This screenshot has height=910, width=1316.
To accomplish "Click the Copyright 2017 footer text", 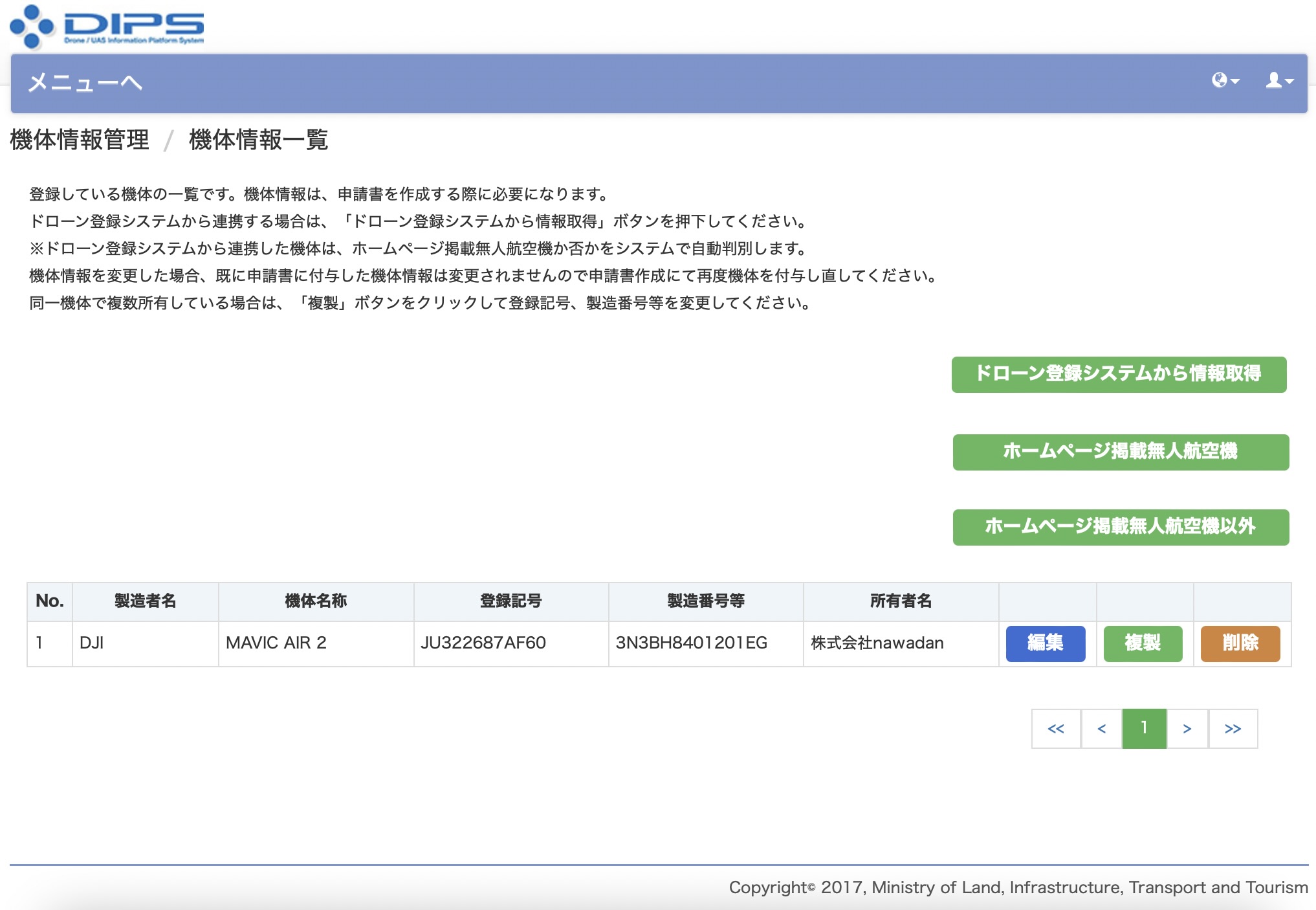I will click(x=1018, y=887).
